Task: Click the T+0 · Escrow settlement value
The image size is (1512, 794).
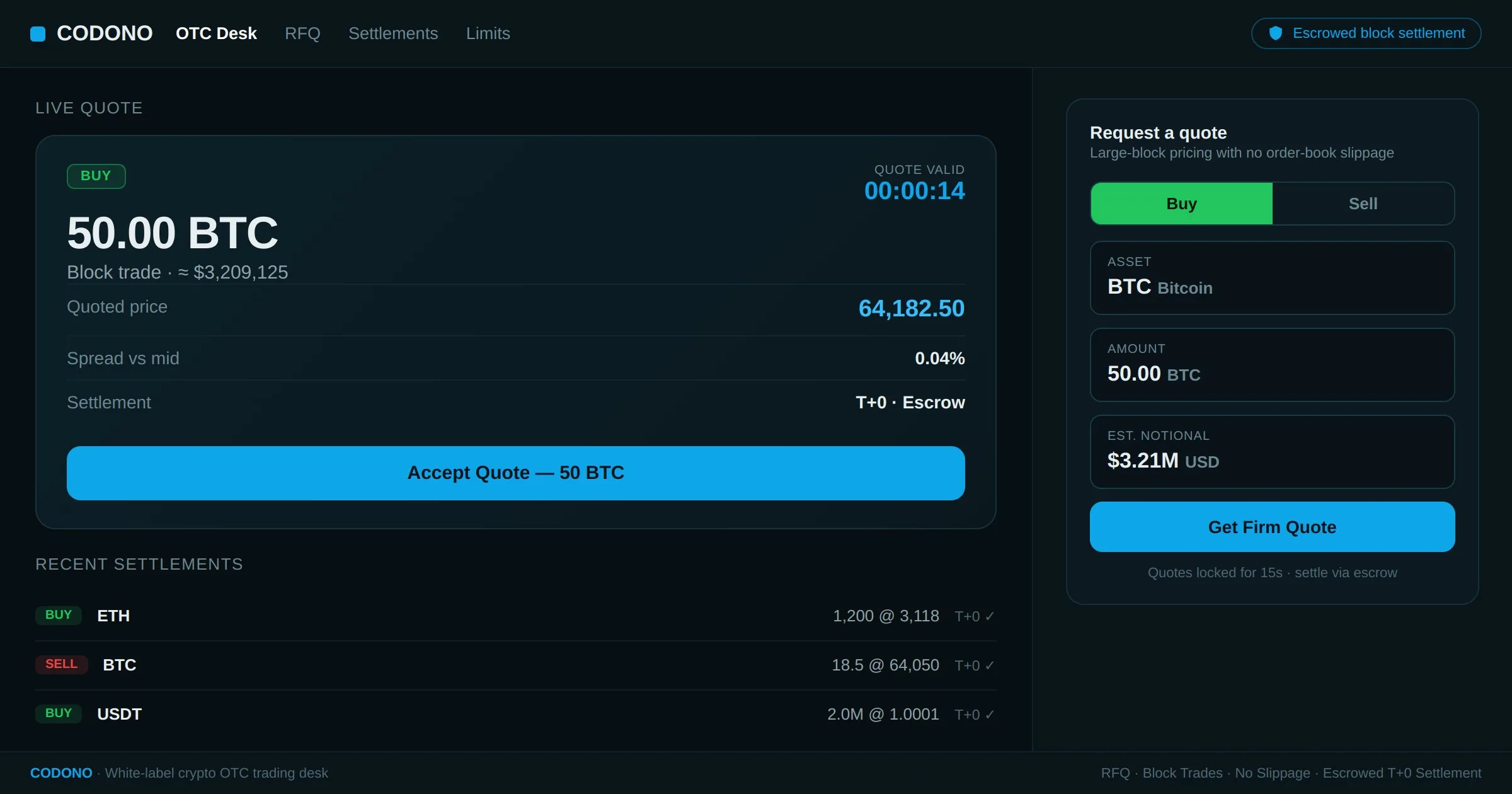Action: click(x=910, y=403)
